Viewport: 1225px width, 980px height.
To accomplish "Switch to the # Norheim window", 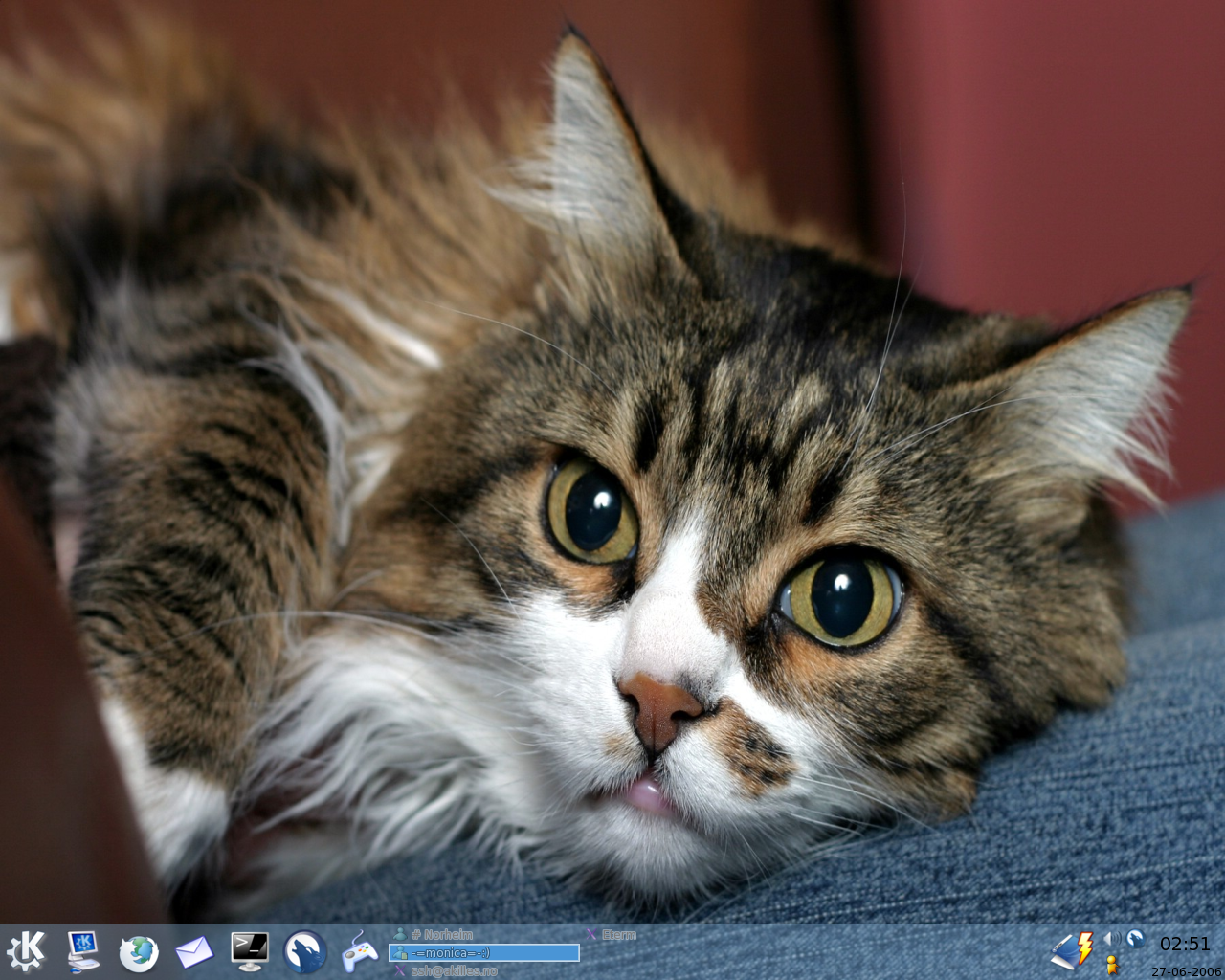I will pos(484,934).
